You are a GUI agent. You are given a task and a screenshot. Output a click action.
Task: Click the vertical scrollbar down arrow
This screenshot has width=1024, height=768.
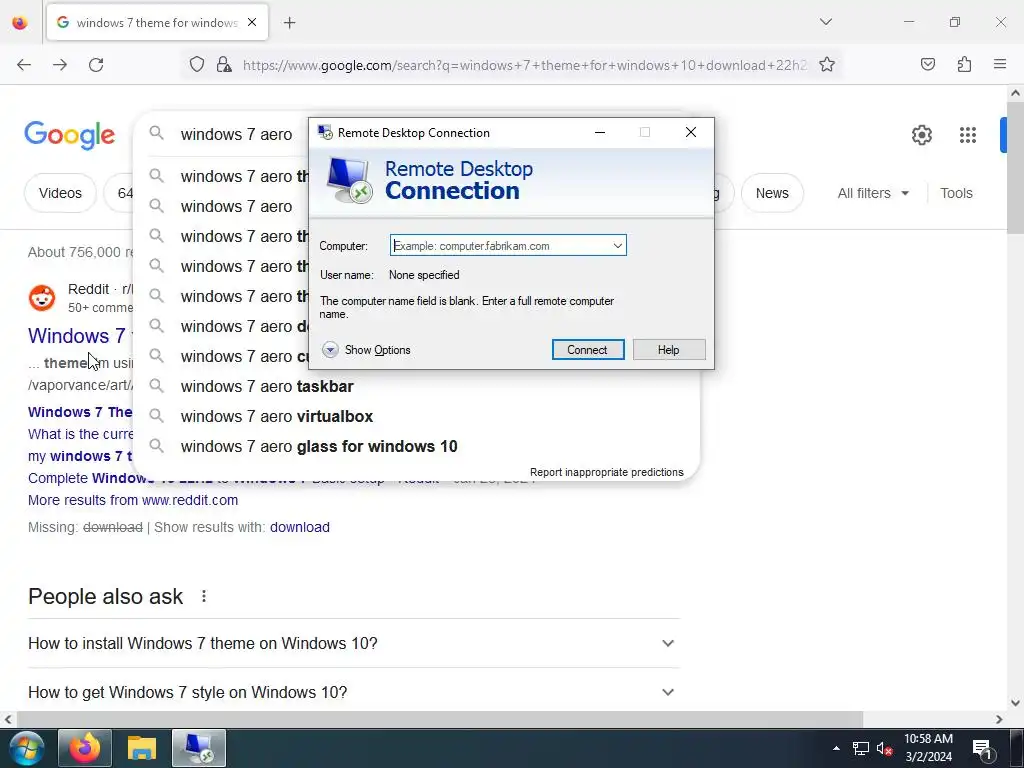[x=1015, y=703]
